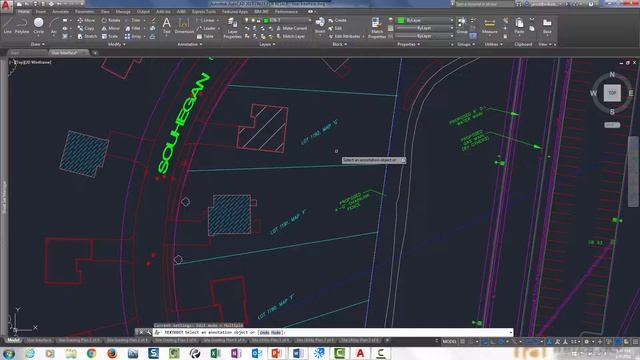Image resolution: width=640 pixels, height=360 pixels.
Task: Select the Arc tool
Action: coord(53,25)
